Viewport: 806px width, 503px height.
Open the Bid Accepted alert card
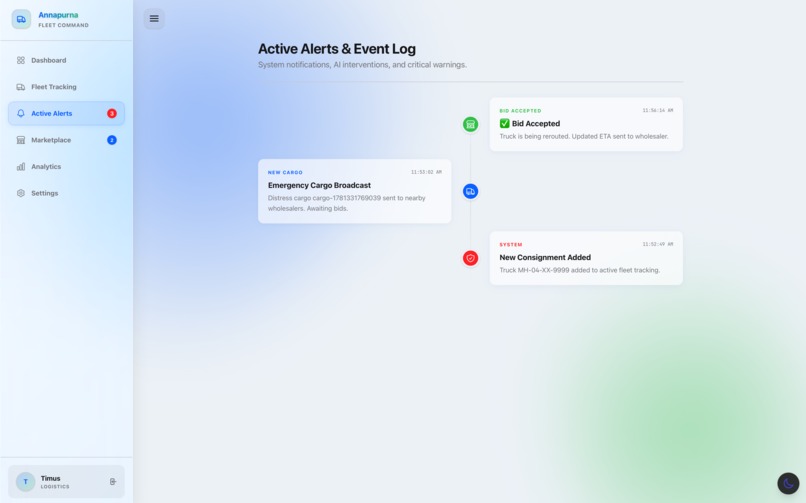coord(586,124)
